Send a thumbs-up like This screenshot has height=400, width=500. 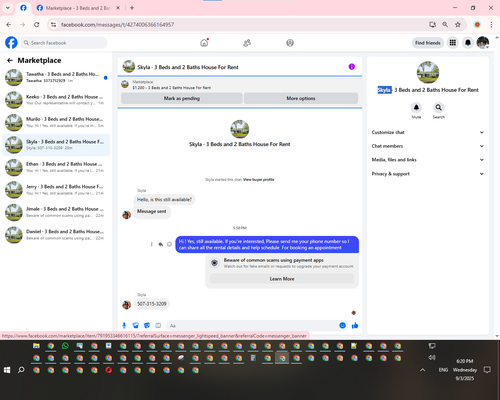[355, 325]
